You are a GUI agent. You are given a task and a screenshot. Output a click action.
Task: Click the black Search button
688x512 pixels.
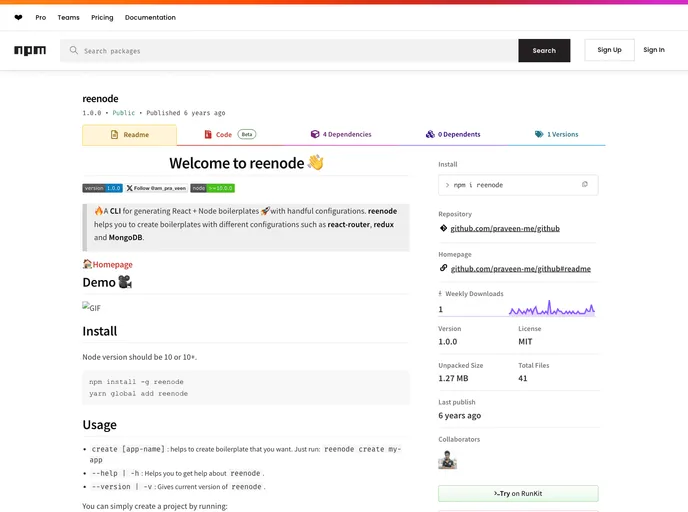544,50
